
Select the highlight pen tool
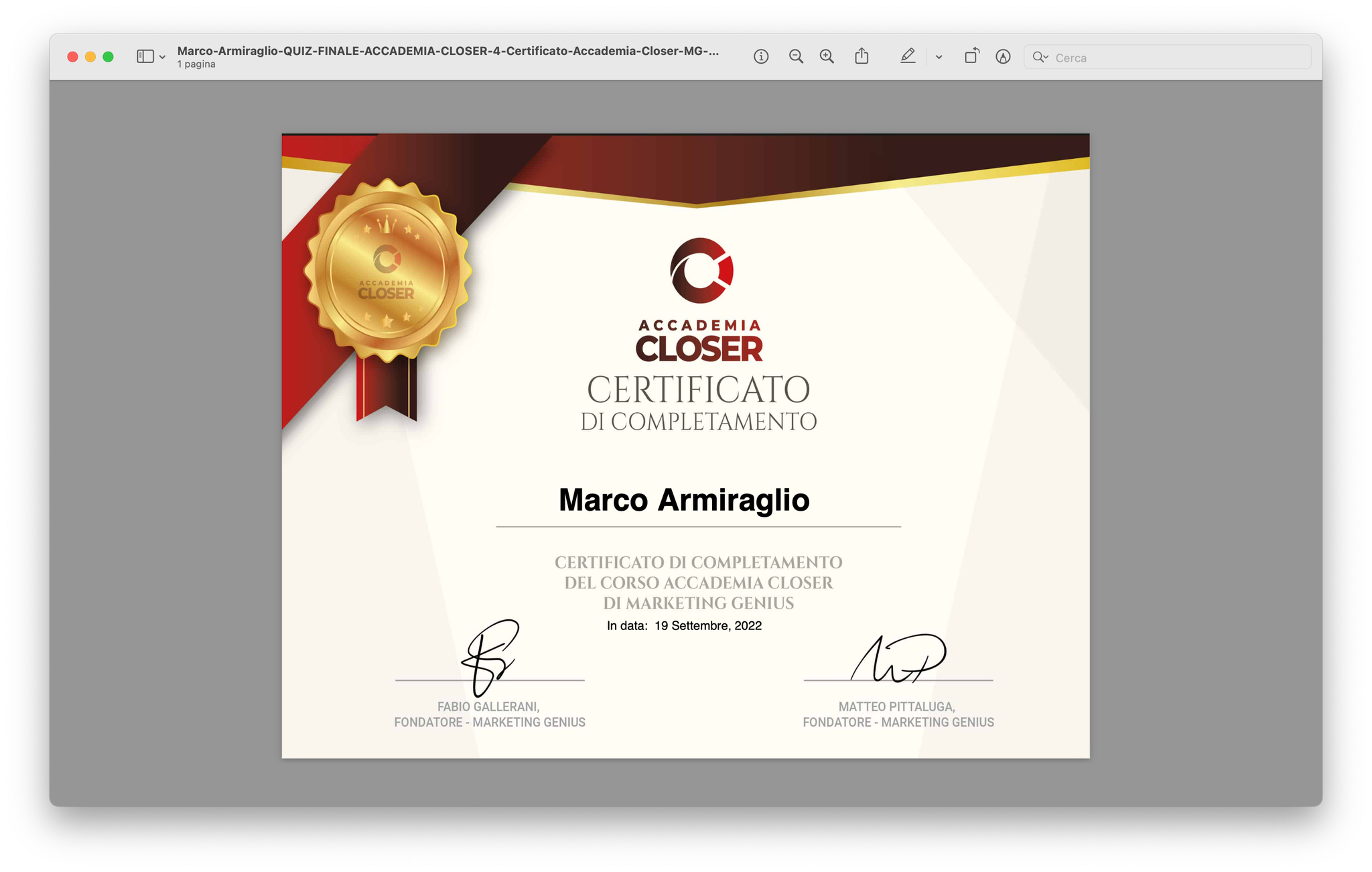point(907,57)
